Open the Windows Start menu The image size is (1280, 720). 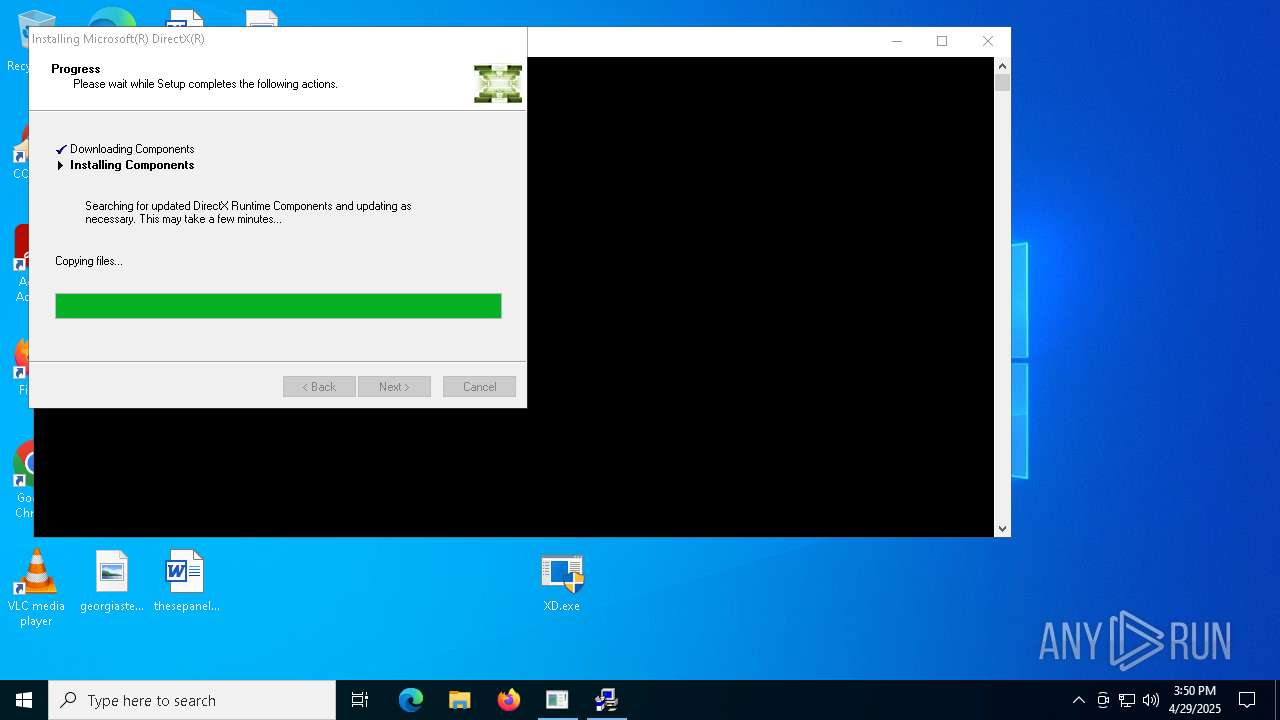click(24, 700)
